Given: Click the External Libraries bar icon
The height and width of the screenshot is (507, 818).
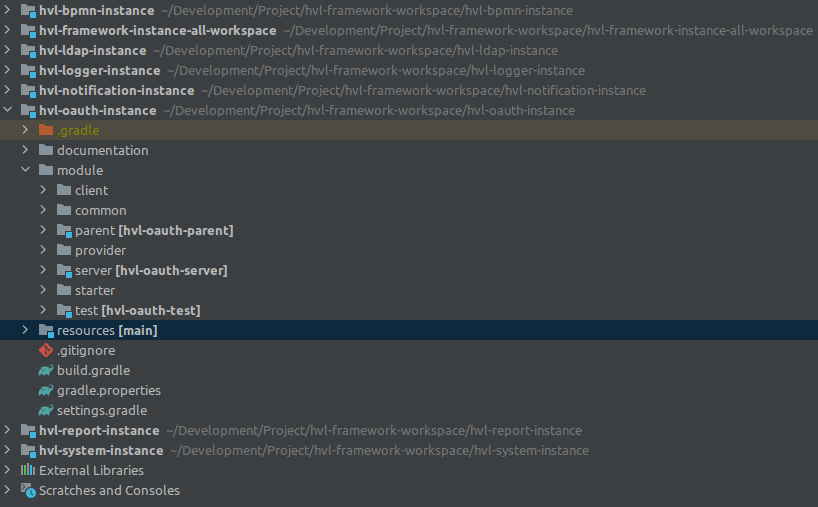Looking at the screenshot, I should 28,470.
